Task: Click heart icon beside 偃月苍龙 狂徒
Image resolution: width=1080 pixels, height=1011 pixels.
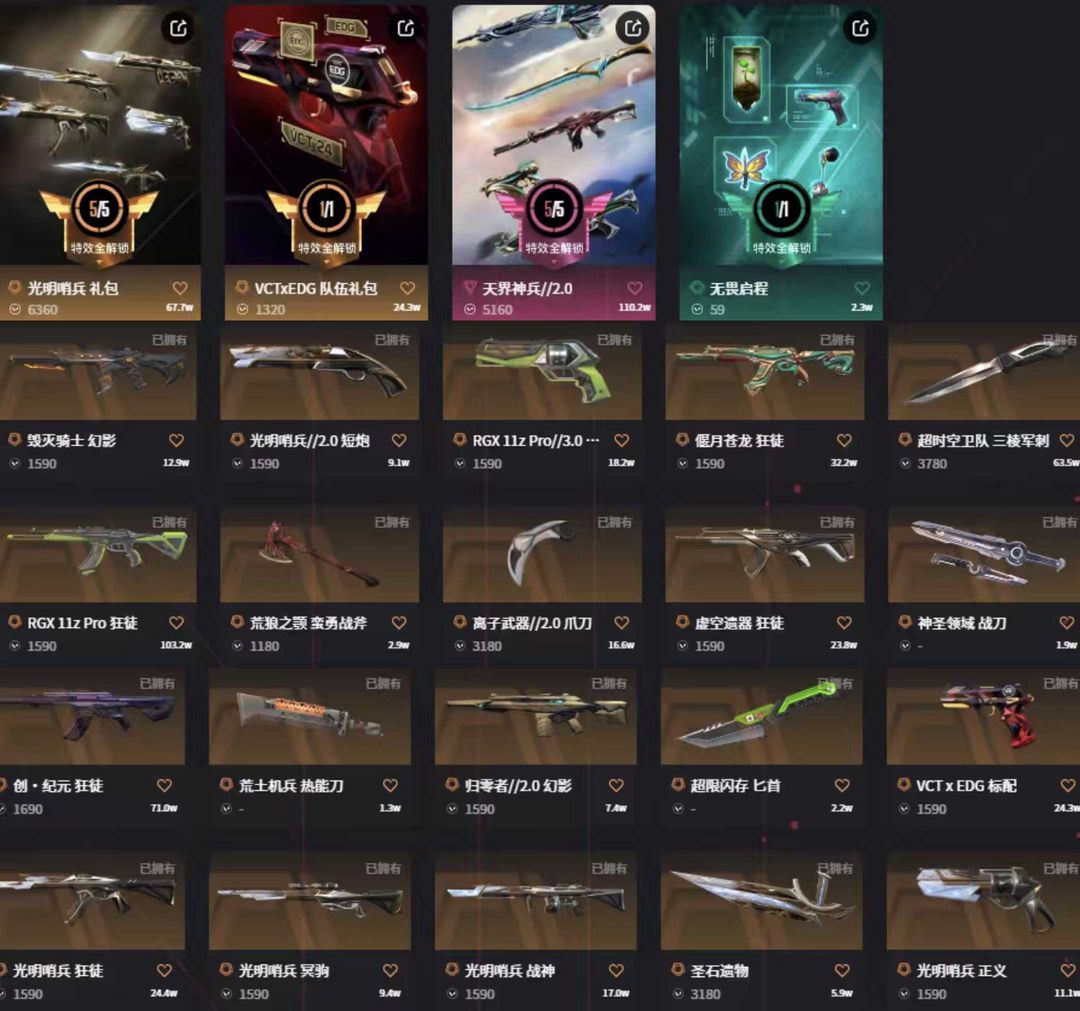Action: pyautogui.click(x=844, y=440)
